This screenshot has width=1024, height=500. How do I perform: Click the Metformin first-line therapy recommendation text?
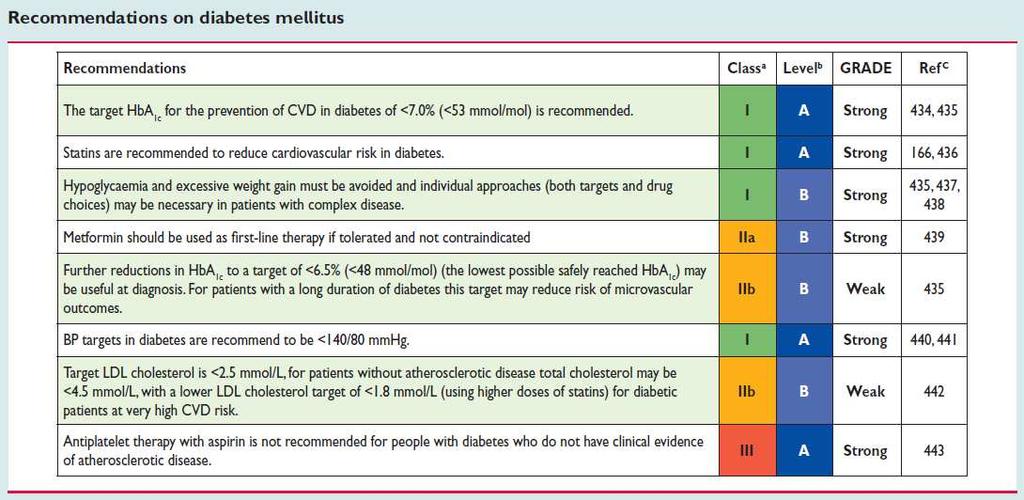click(x=297, y=238)
